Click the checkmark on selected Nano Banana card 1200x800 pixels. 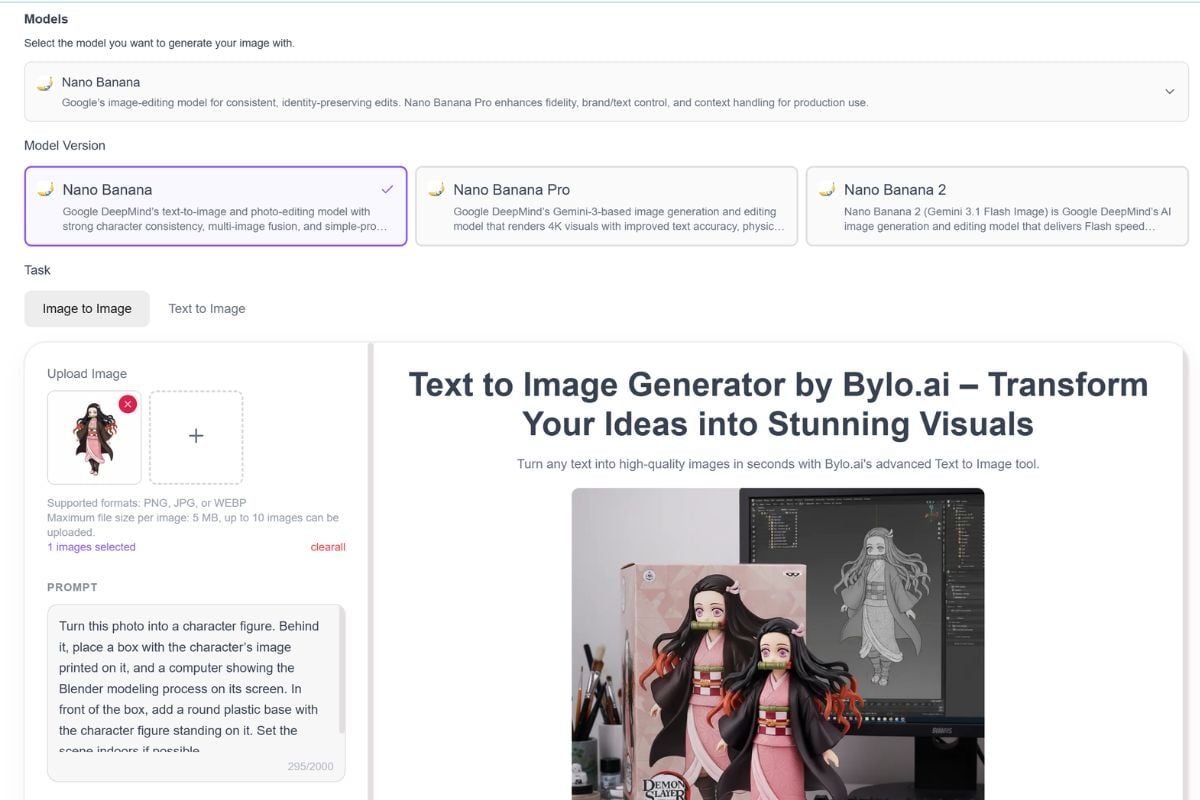[x=388, y=189]
